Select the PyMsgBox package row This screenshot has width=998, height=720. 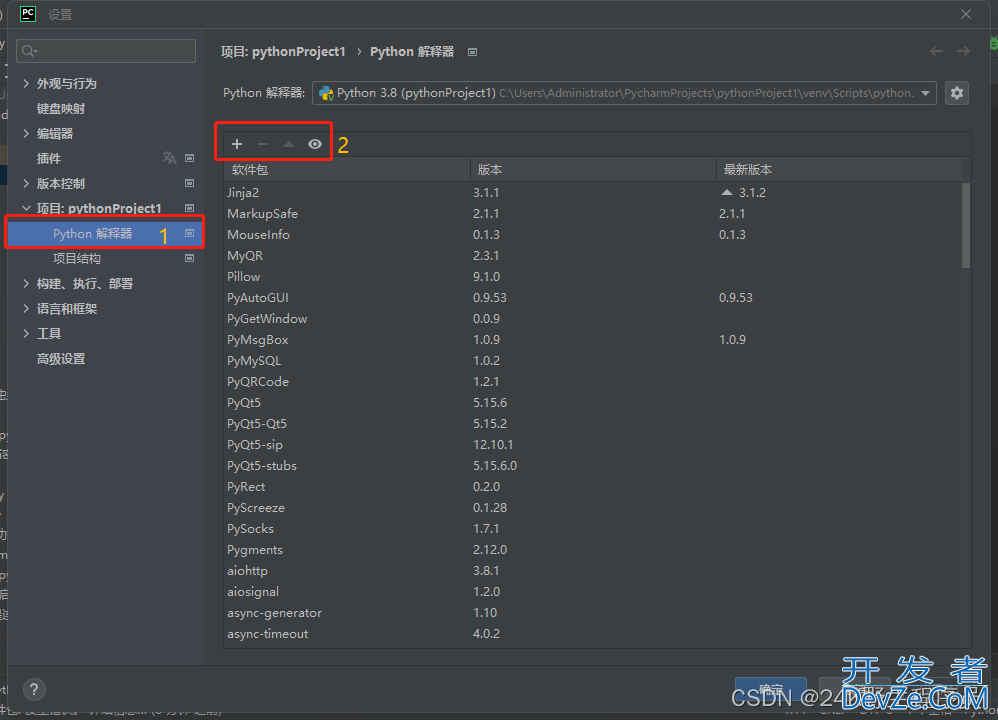pos(593,339)
